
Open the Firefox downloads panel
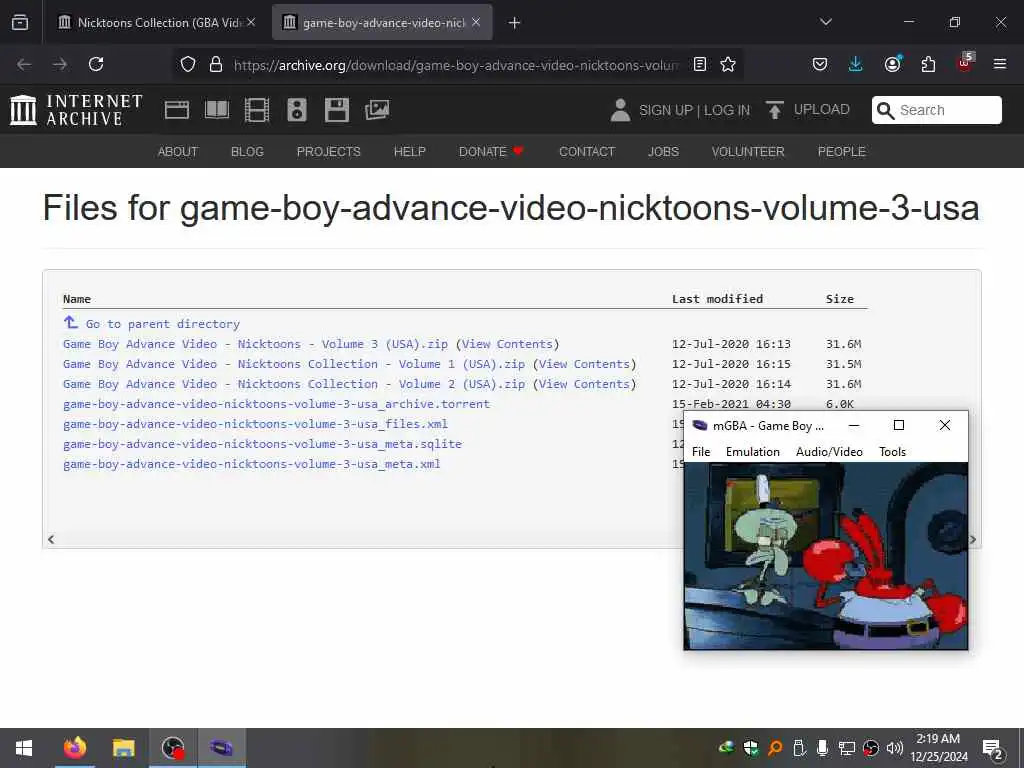click(x=856, y=64)
